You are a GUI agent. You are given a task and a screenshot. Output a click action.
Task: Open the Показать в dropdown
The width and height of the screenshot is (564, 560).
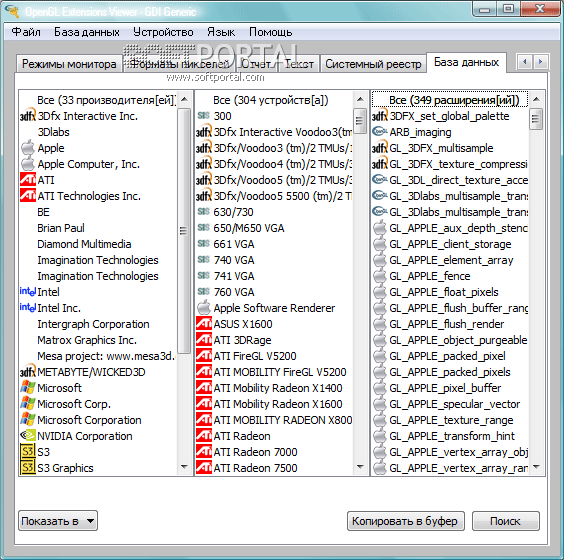point(58,521)
